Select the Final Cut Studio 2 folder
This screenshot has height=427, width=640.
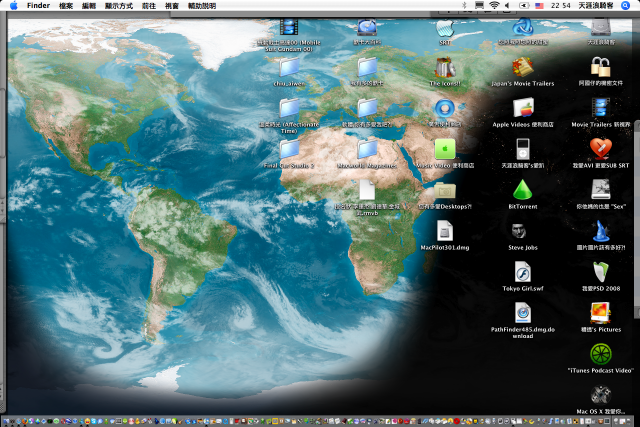(289, 149)
